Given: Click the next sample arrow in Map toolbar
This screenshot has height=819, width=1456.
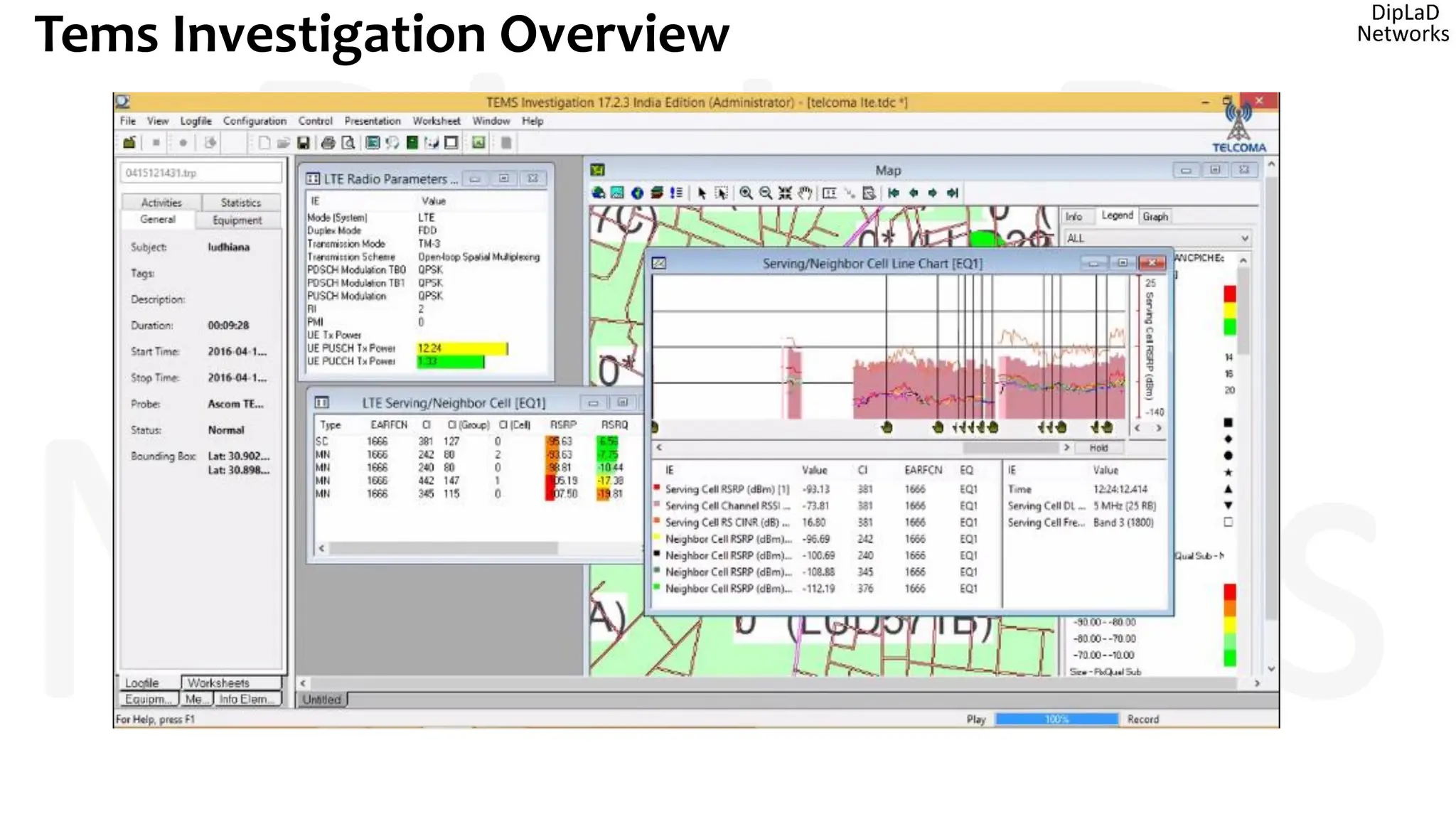Looking at the screenshot, I should pyautogui.click(x=933, y=193).
